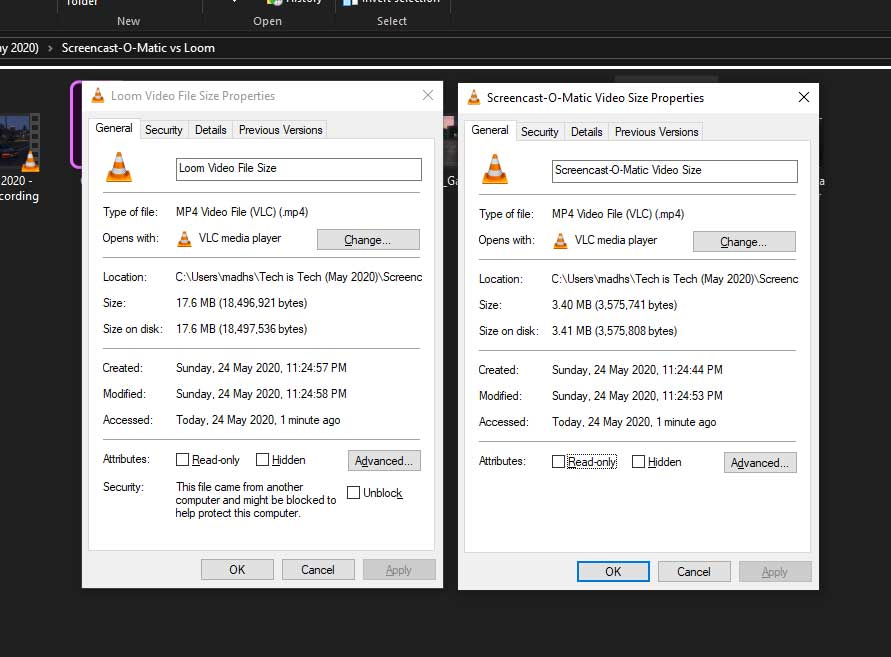891x657 pixels.
Task: Click Change button in Loom properties
Action: 368,240
